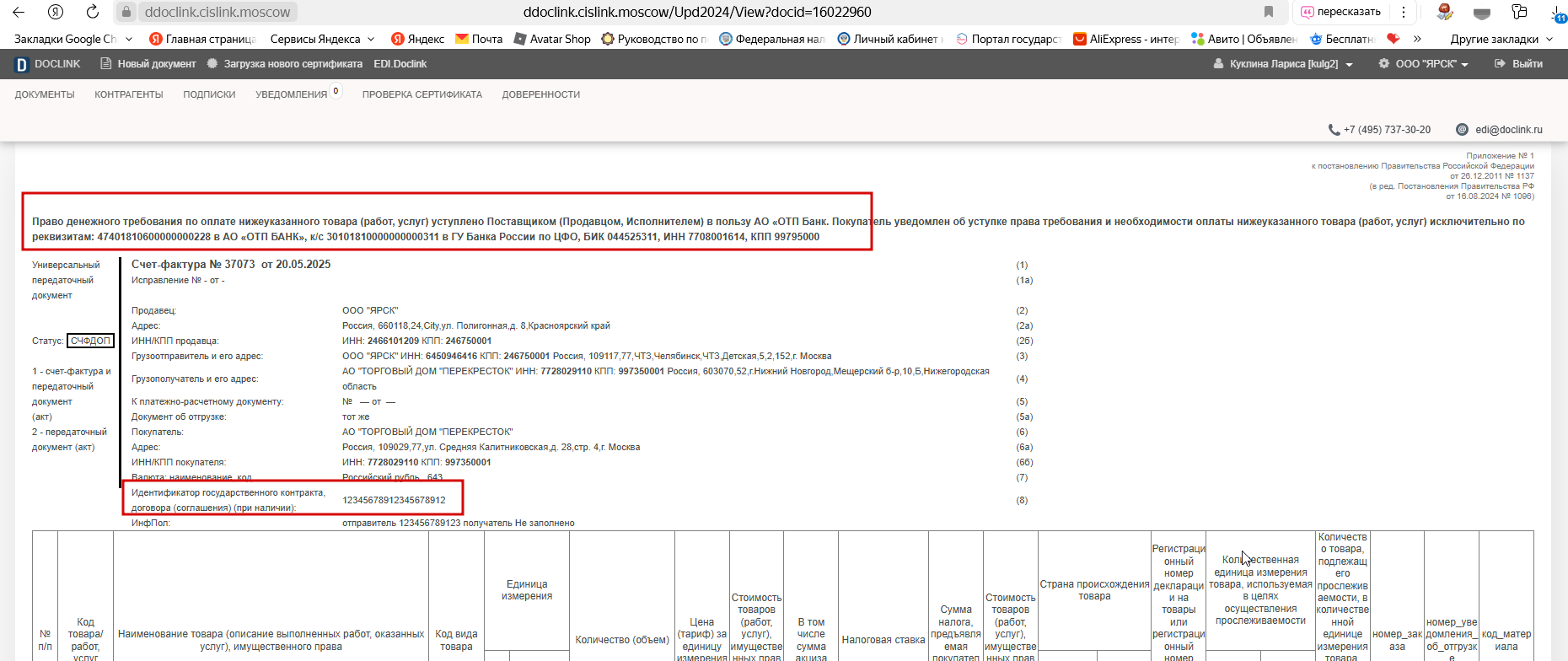Open the 'Портал государст' bookmark
Screen dimensions: 1568x661
1009,39
